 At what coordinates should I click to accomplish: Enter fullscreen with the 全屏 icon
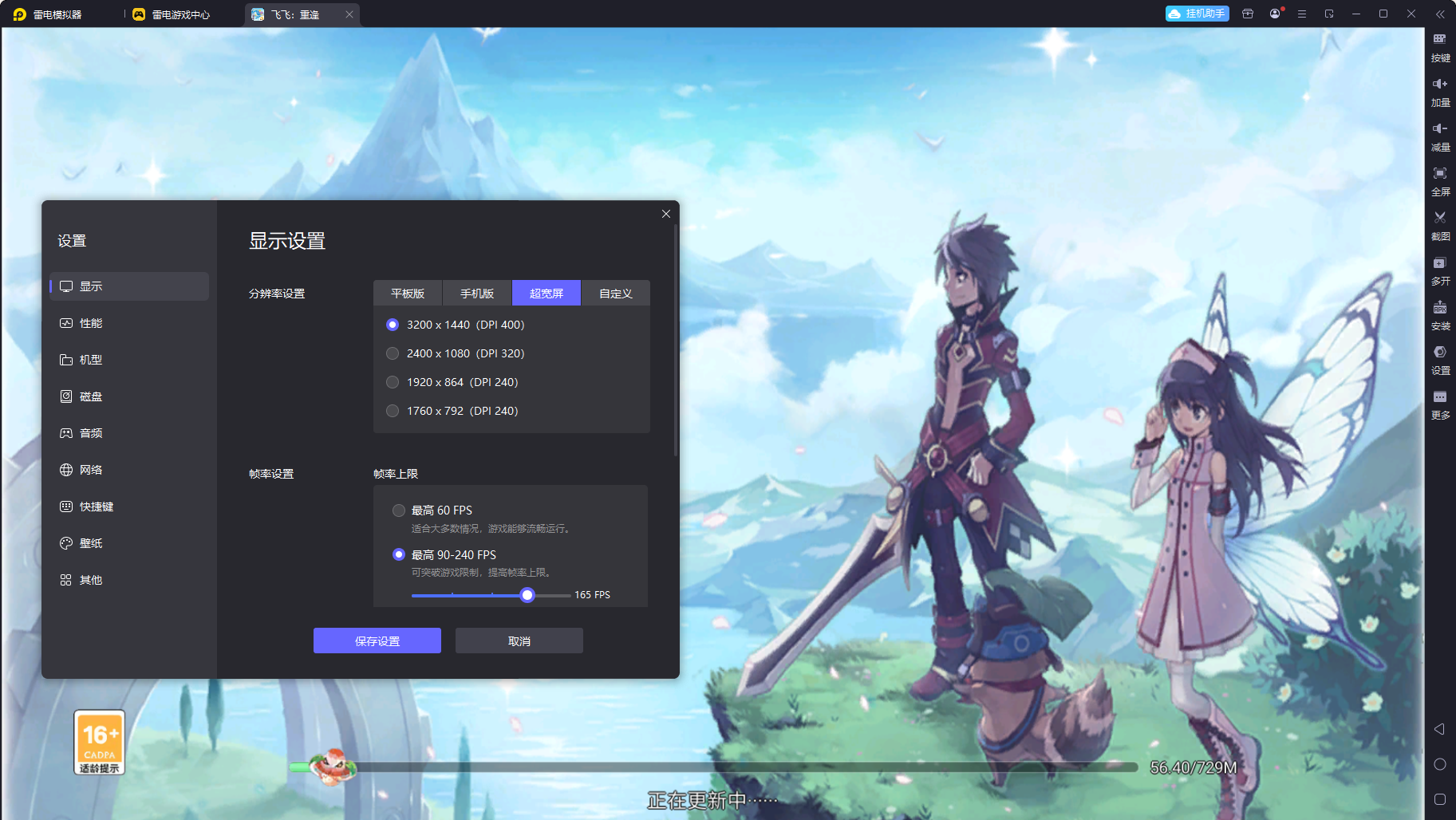[x=1439, y=179]
